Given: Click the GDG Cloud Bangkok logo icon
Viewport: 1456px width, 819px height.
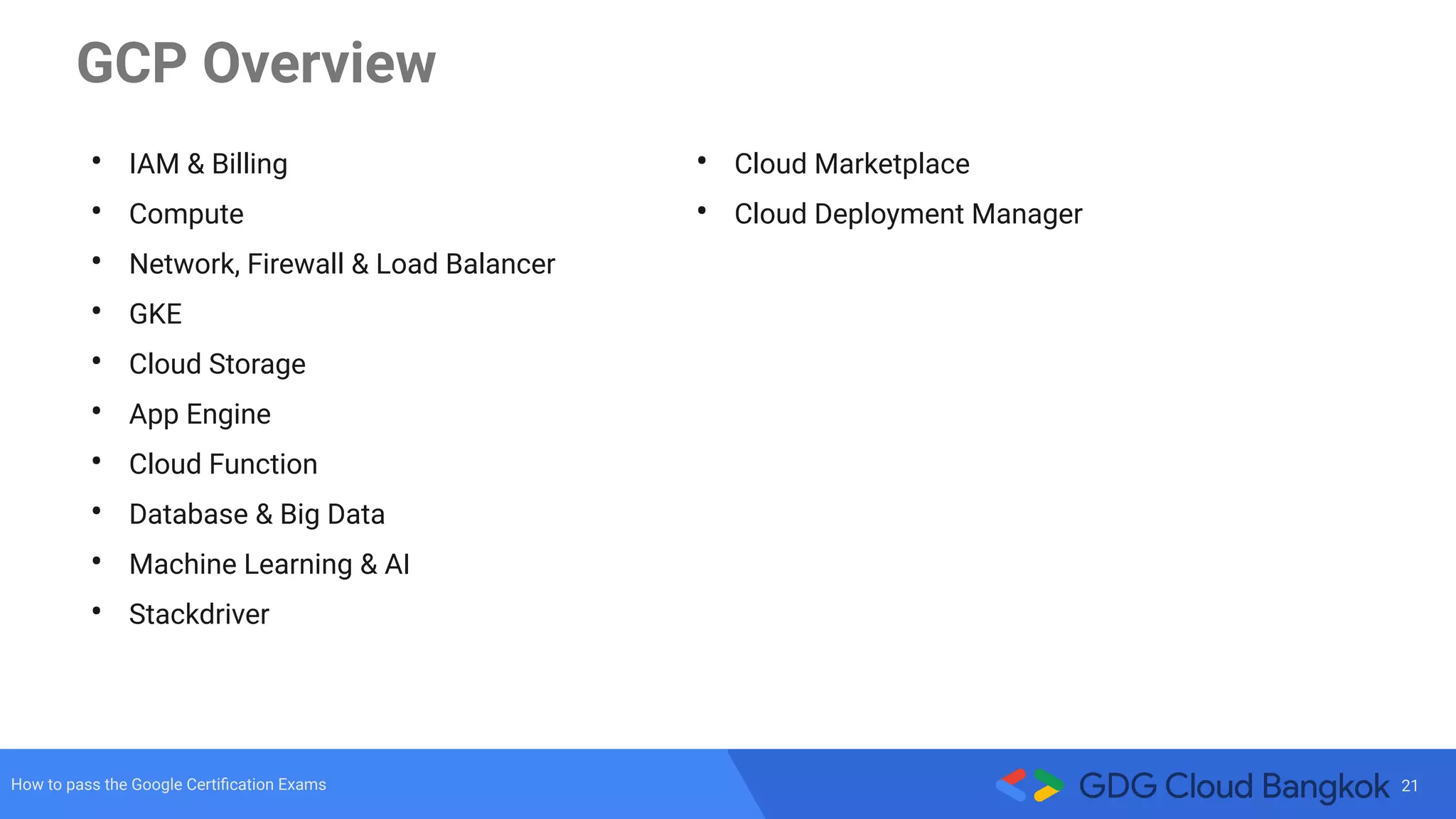Looking at the screenshot, I should (x=1029, y=785).
